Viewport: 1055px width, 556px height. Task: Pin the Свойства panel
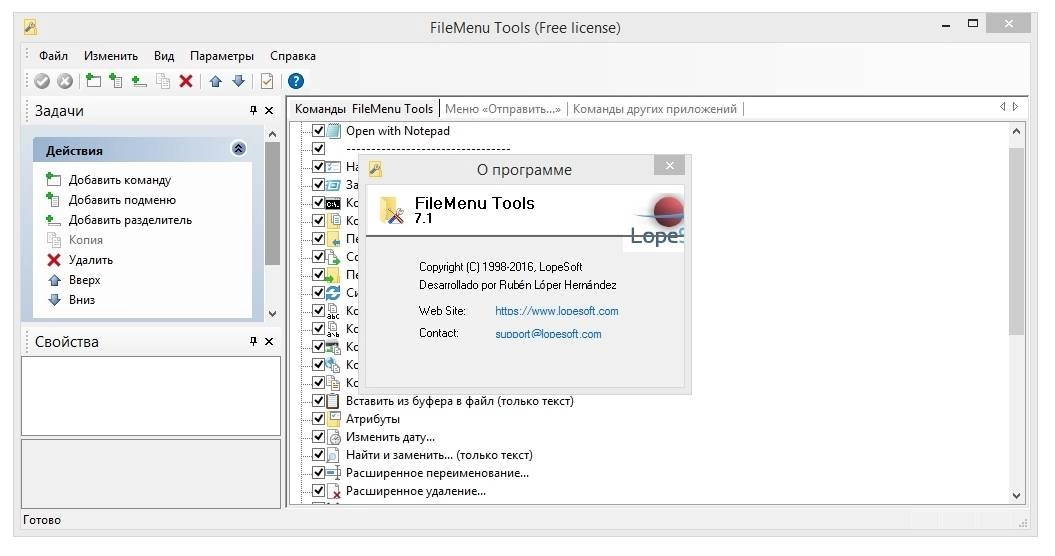click(x=253, y=341)
